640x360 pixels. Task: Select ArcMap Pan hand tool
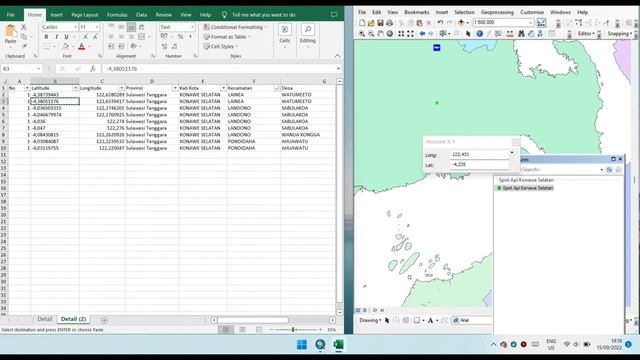pos(380,34)
